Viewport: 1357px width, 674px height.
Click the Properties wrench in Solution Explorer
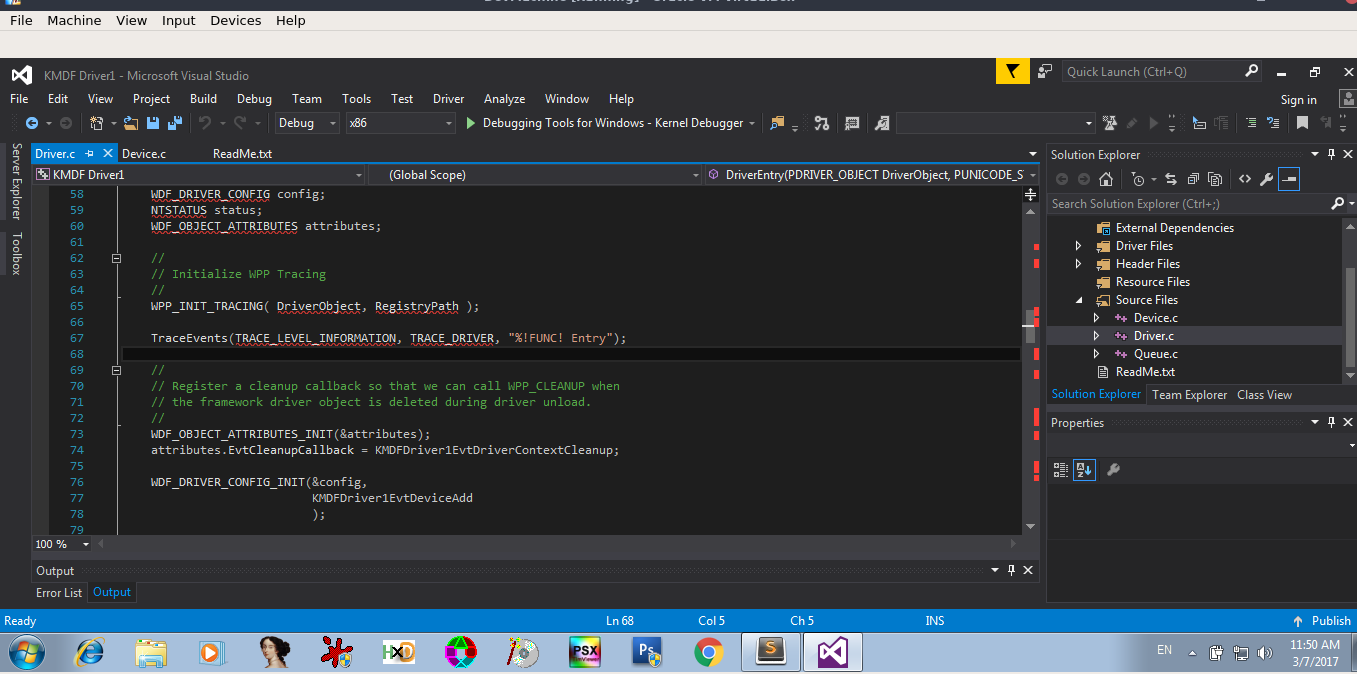[x=1266, y=179]
